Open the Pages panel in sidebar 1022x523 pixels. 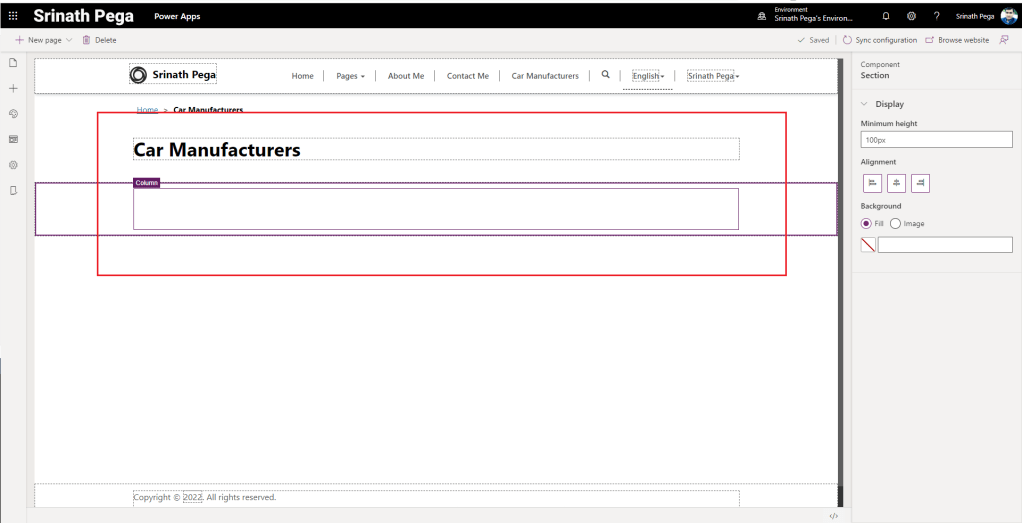13,63
